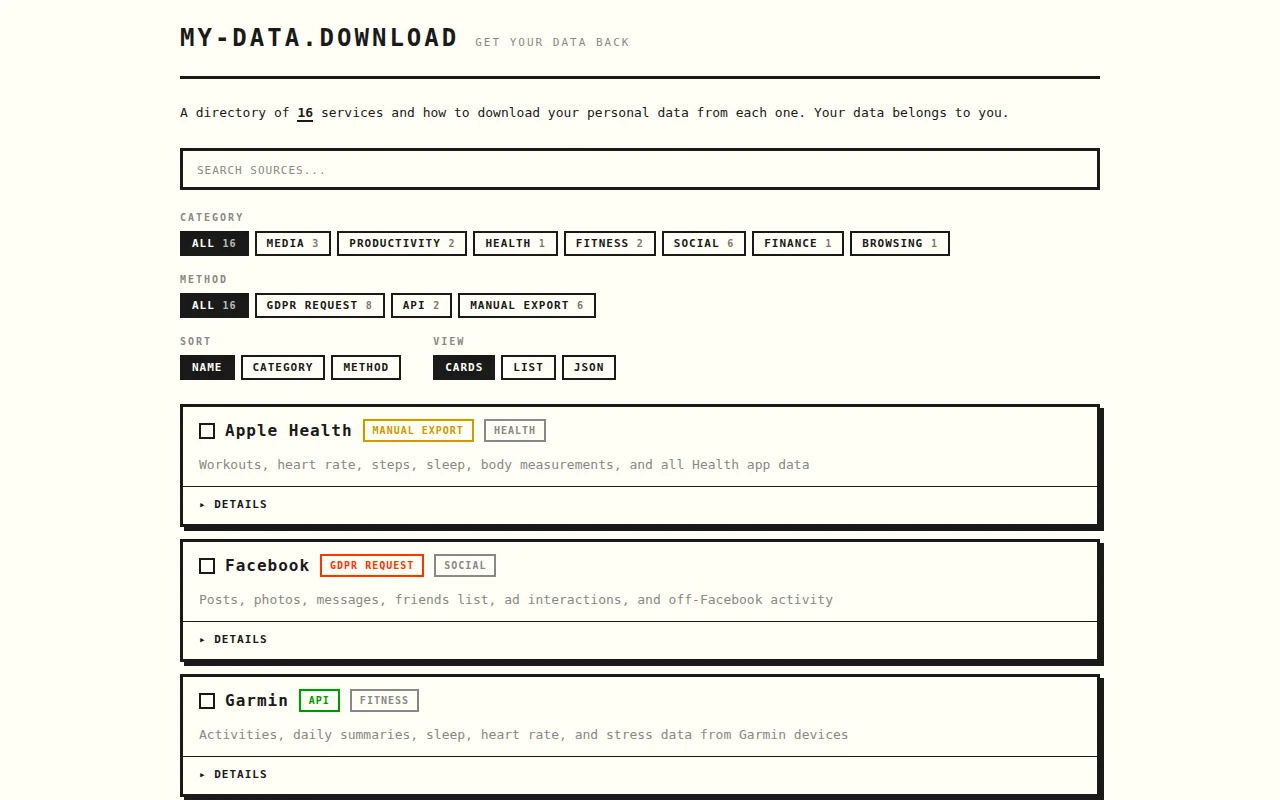Expand Details under Facebook
Screen dimensions: 1280x800
coord(640,640)
